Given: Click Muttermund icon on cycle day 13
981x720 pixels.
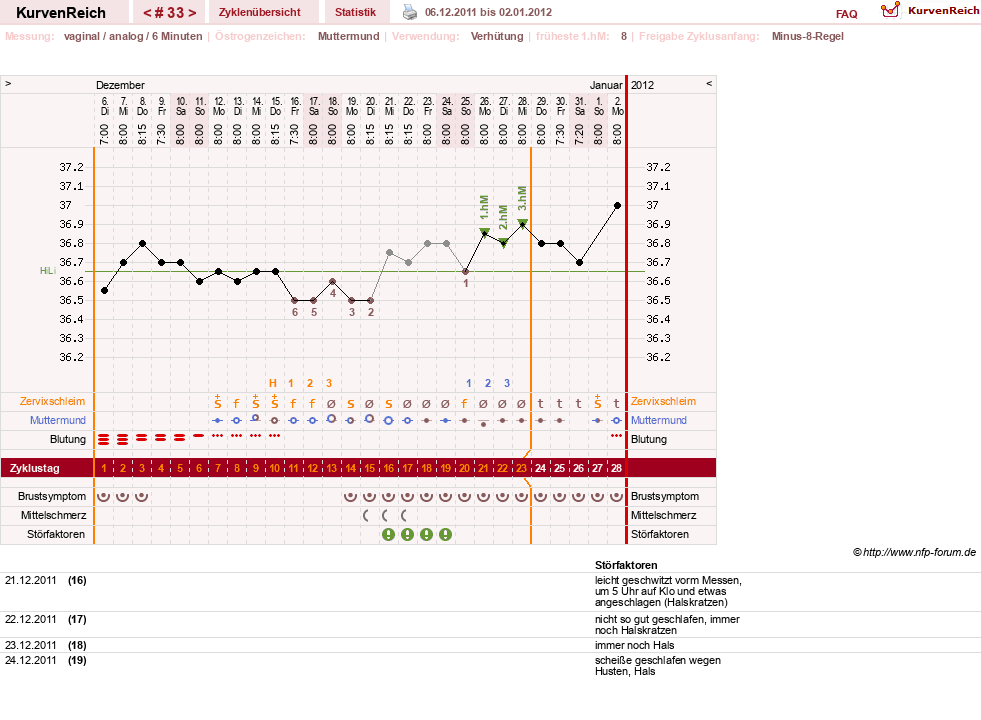Looking at the screenshot, I should point(332,419).
